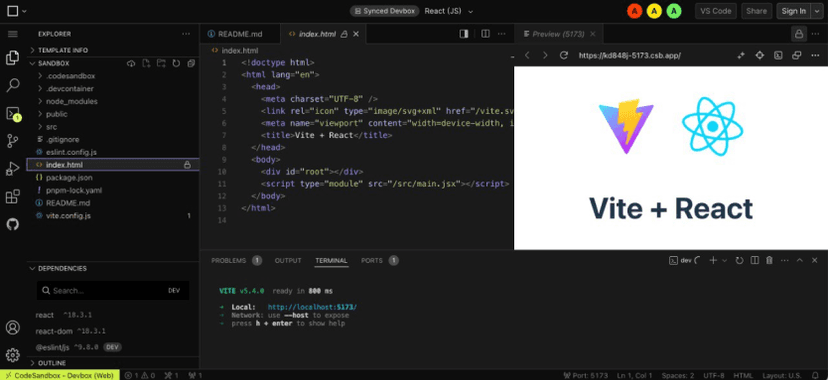Image resolution: width=828 pixels, height=380 pixels.
Task: Open the Devtools terminal icon with badge
Action: click(x=13, y=113)
